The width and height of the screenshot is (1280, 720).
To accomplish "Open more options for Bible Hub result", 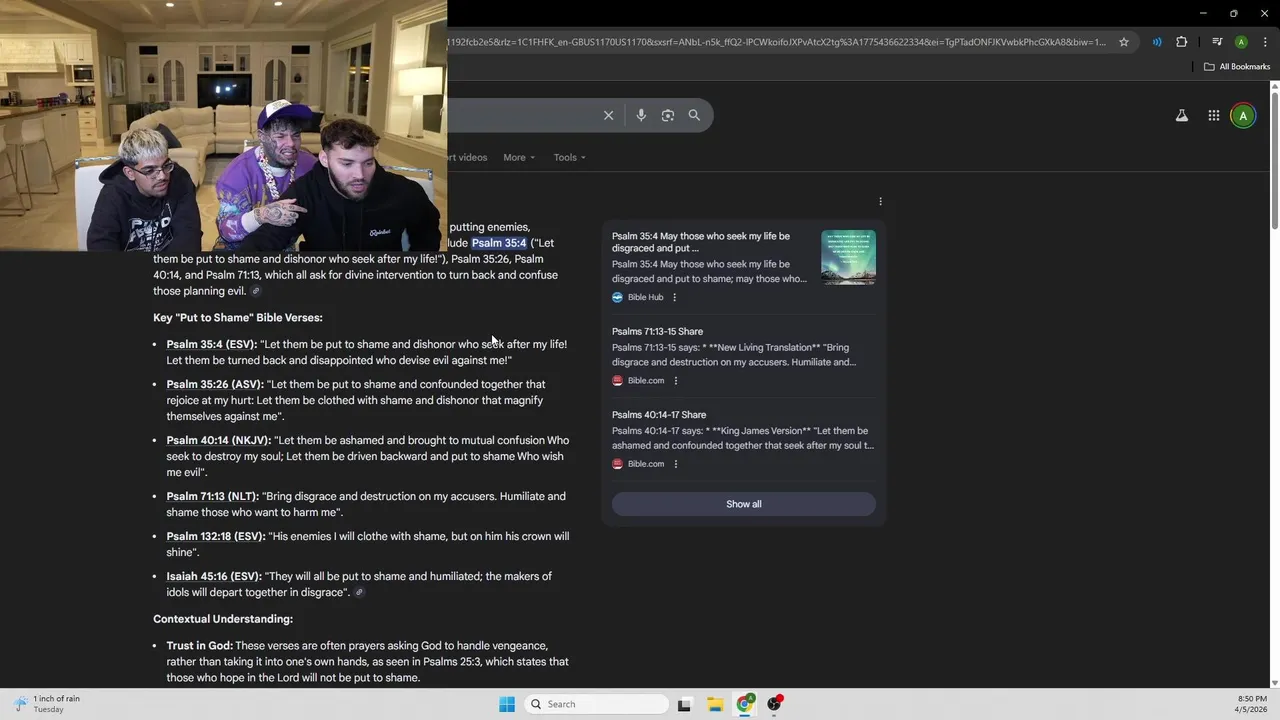I will click(x=674, y=297).
